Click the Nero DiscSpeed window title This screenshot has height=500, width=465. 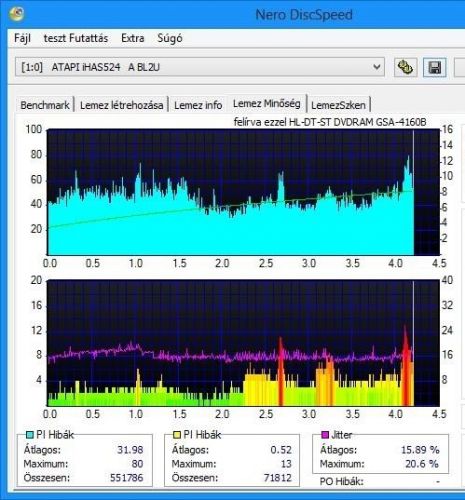304,15
